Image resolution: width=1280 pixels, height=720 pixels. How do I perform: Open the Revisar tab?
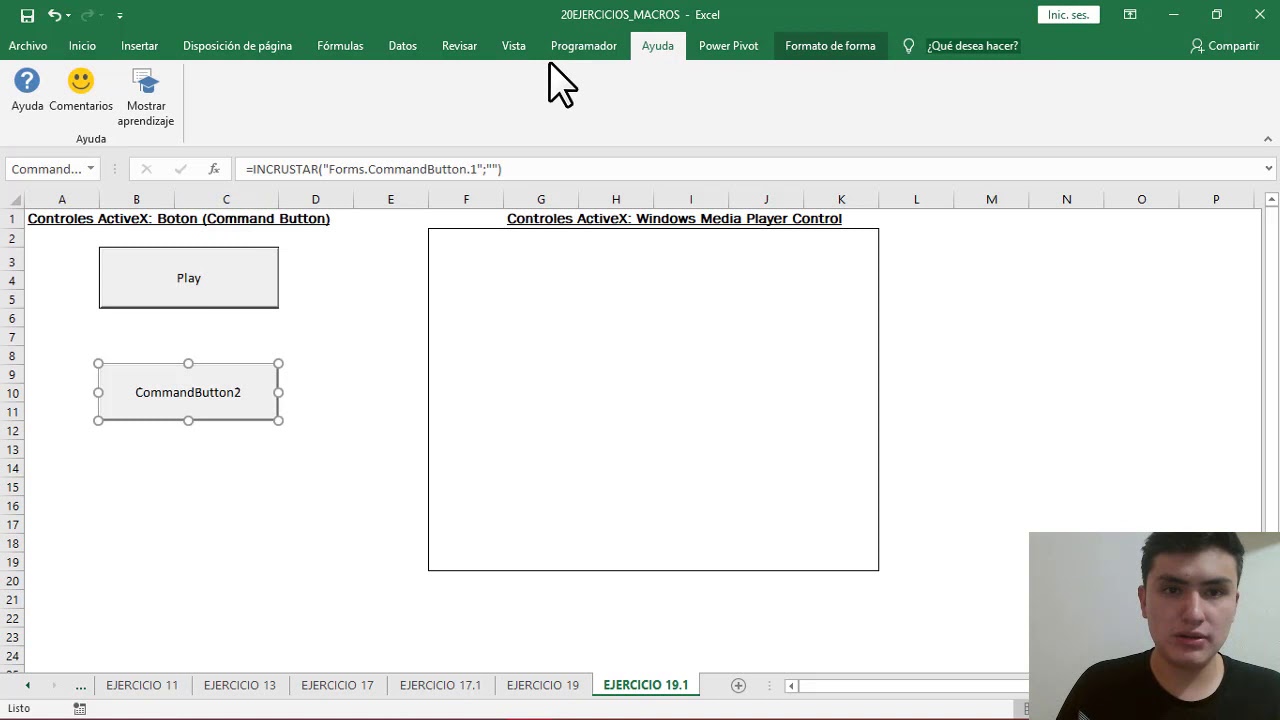459,46
